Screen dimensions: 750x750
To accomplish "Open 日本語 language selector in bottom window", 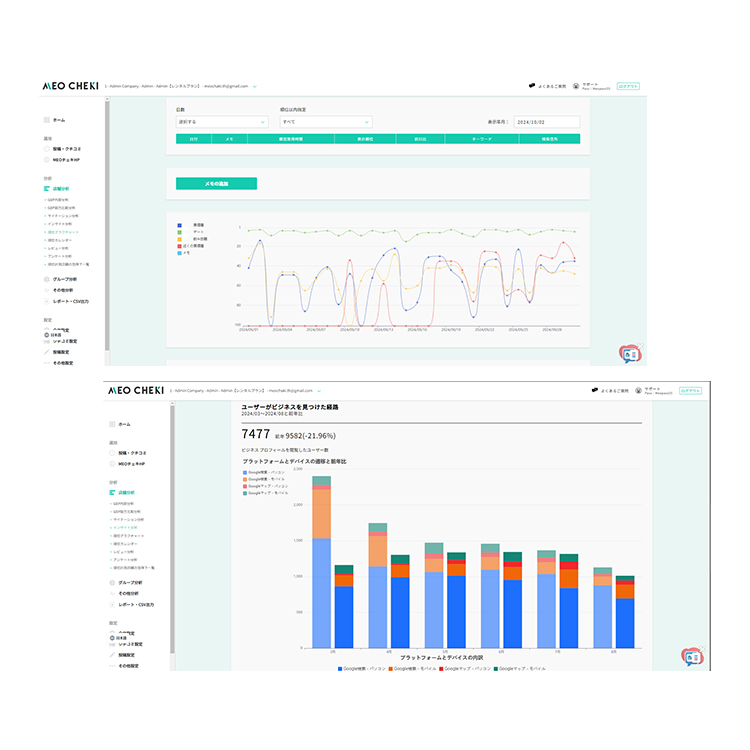I will point(118,638).
